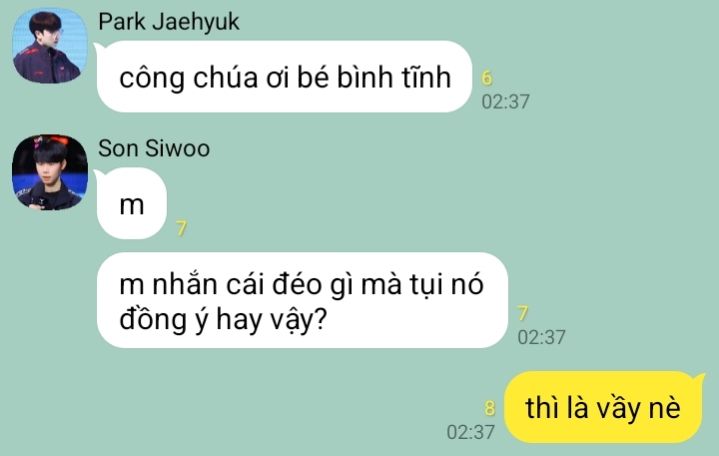The width and height of the screenshot is (719, 456).
Task: Click the unread count 8 beside the yellow bubble
Action: point(490,408)
